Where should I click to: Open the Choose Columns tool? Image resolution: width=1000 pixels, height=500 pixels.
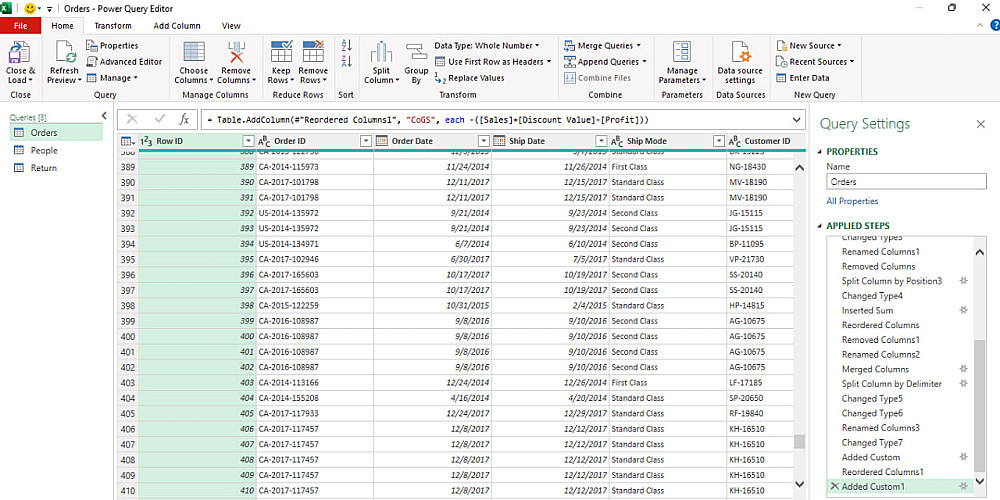(194, 53)
